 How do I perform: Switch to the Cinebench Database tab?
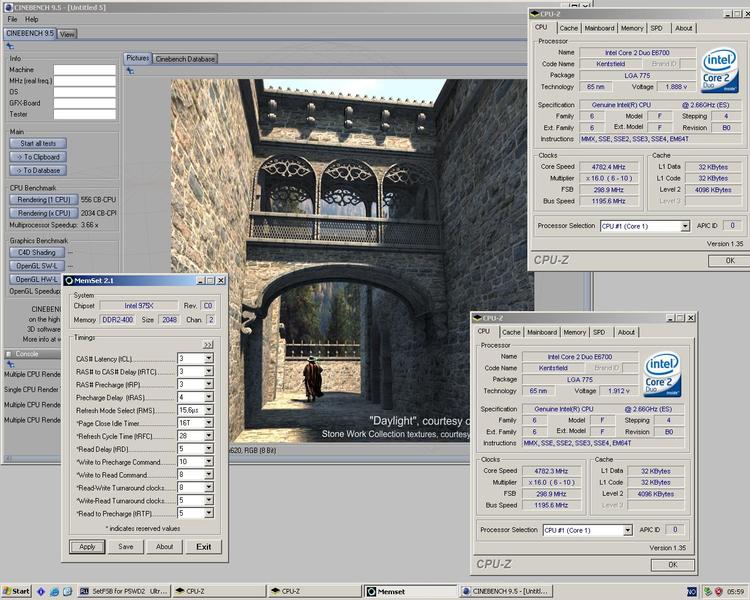click(185, 59)
